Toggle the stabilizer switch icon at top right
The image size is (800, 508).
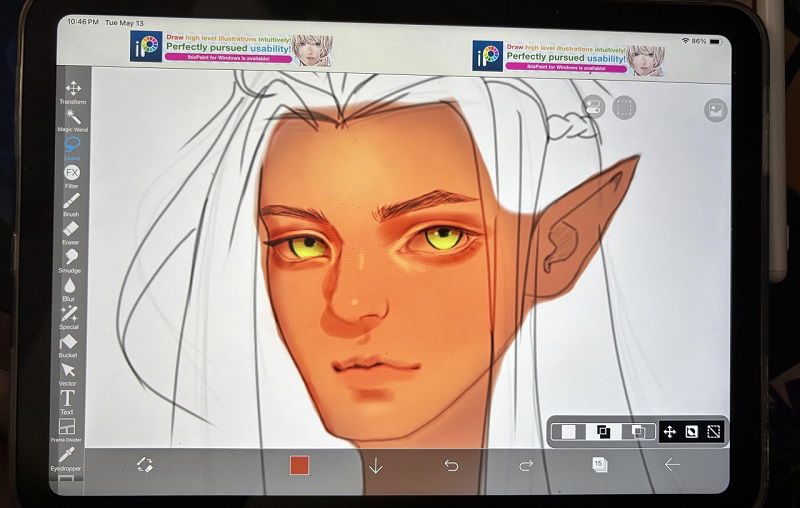pyautogui.click(x=593, y=107)
